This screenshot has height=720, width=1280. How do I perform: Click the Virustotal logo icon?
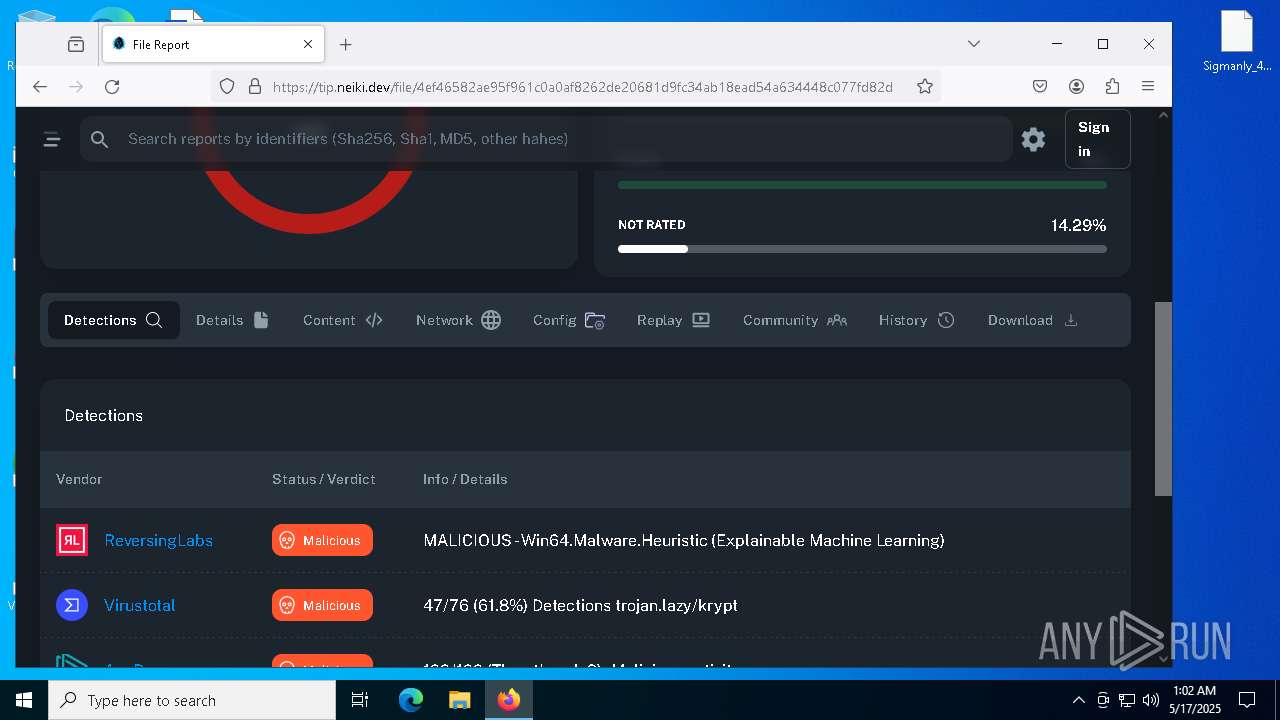point(72,605)
